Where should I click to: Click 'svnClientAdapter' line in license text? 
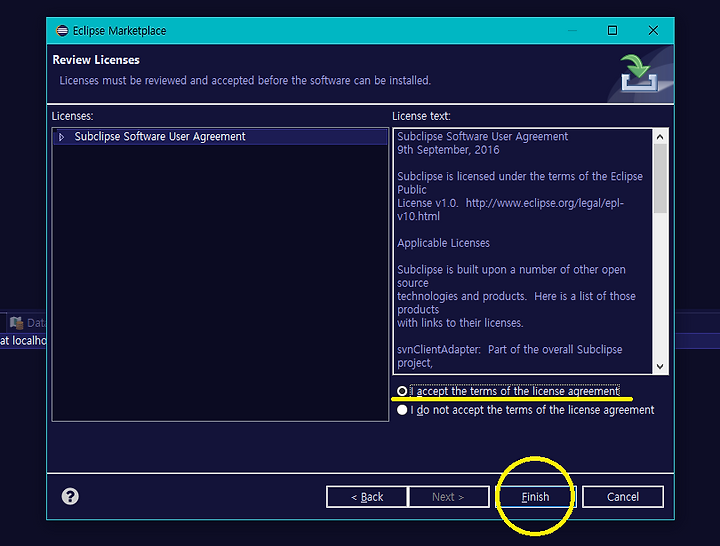[x=510, y=349]
